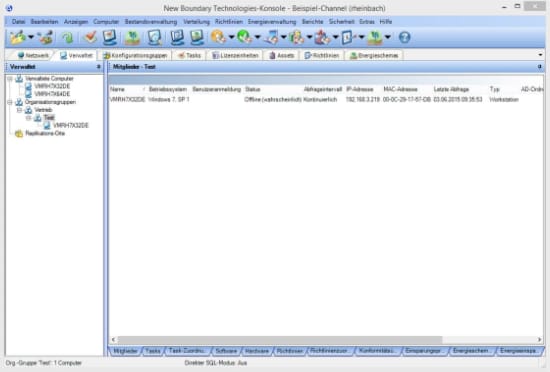Sort list by Status column header
Viewport: 550px width, 372px height.
[x=253, y=89]
